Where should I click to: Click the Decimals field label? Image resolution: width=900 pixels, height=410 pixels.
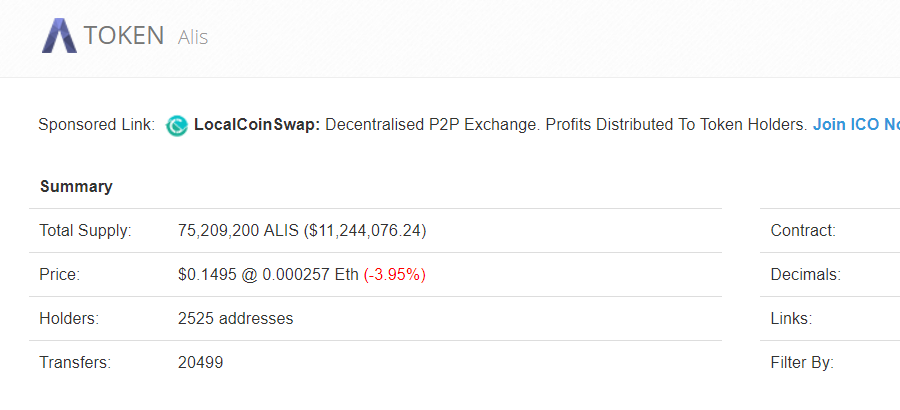805,274
